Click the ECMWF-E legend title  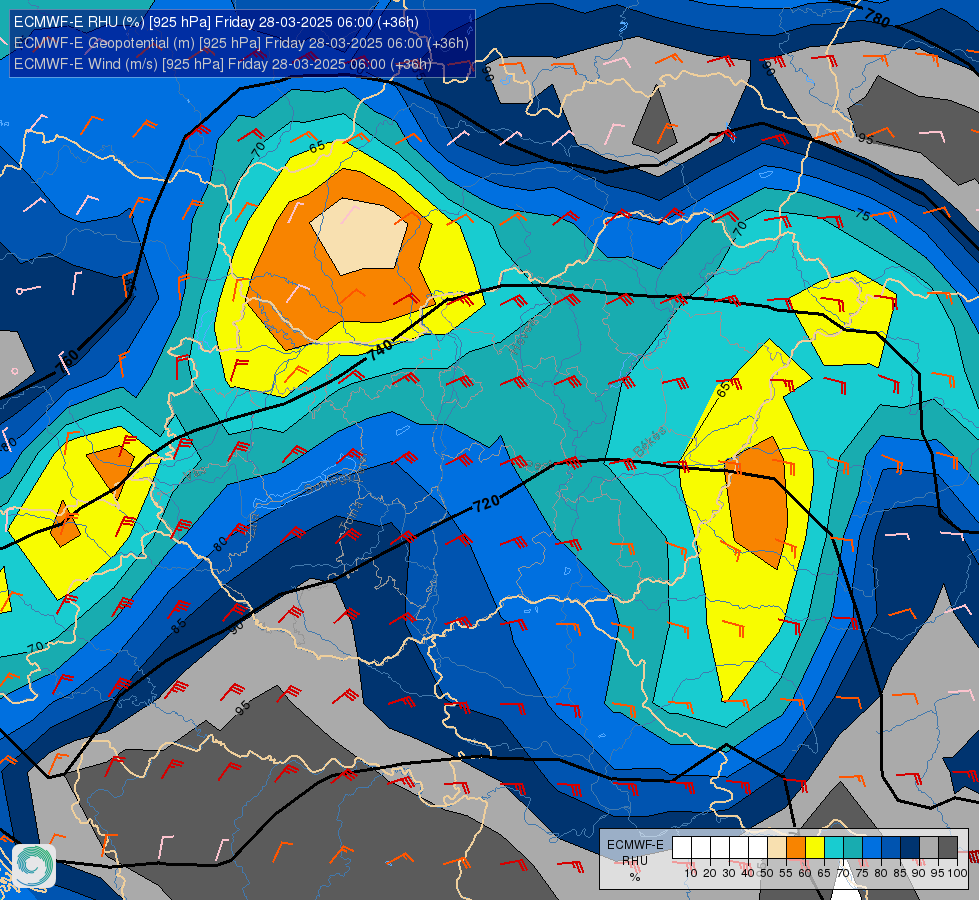click(635, 844)
